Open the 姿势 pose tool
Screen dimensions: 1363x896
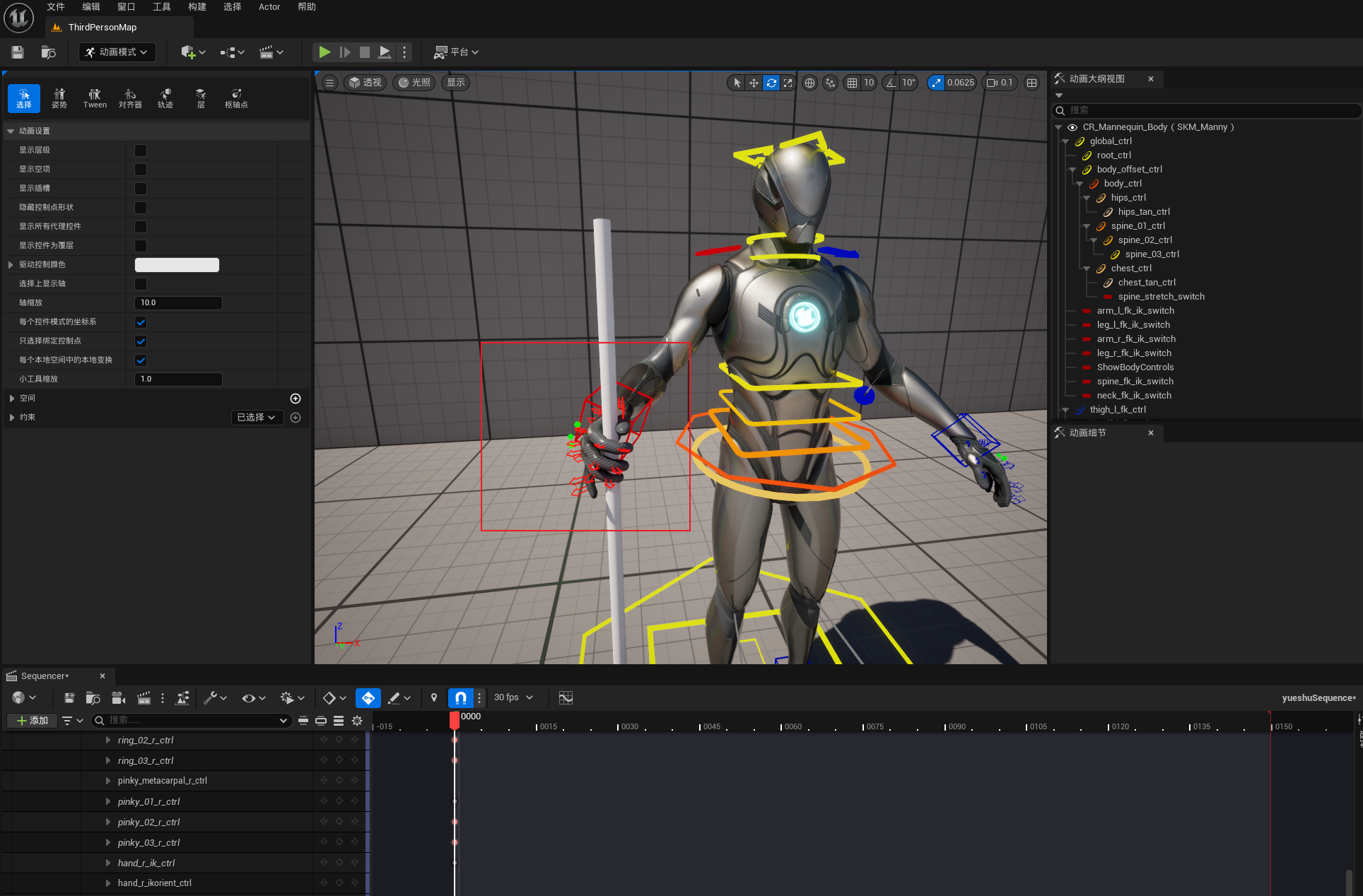[59, 98]
